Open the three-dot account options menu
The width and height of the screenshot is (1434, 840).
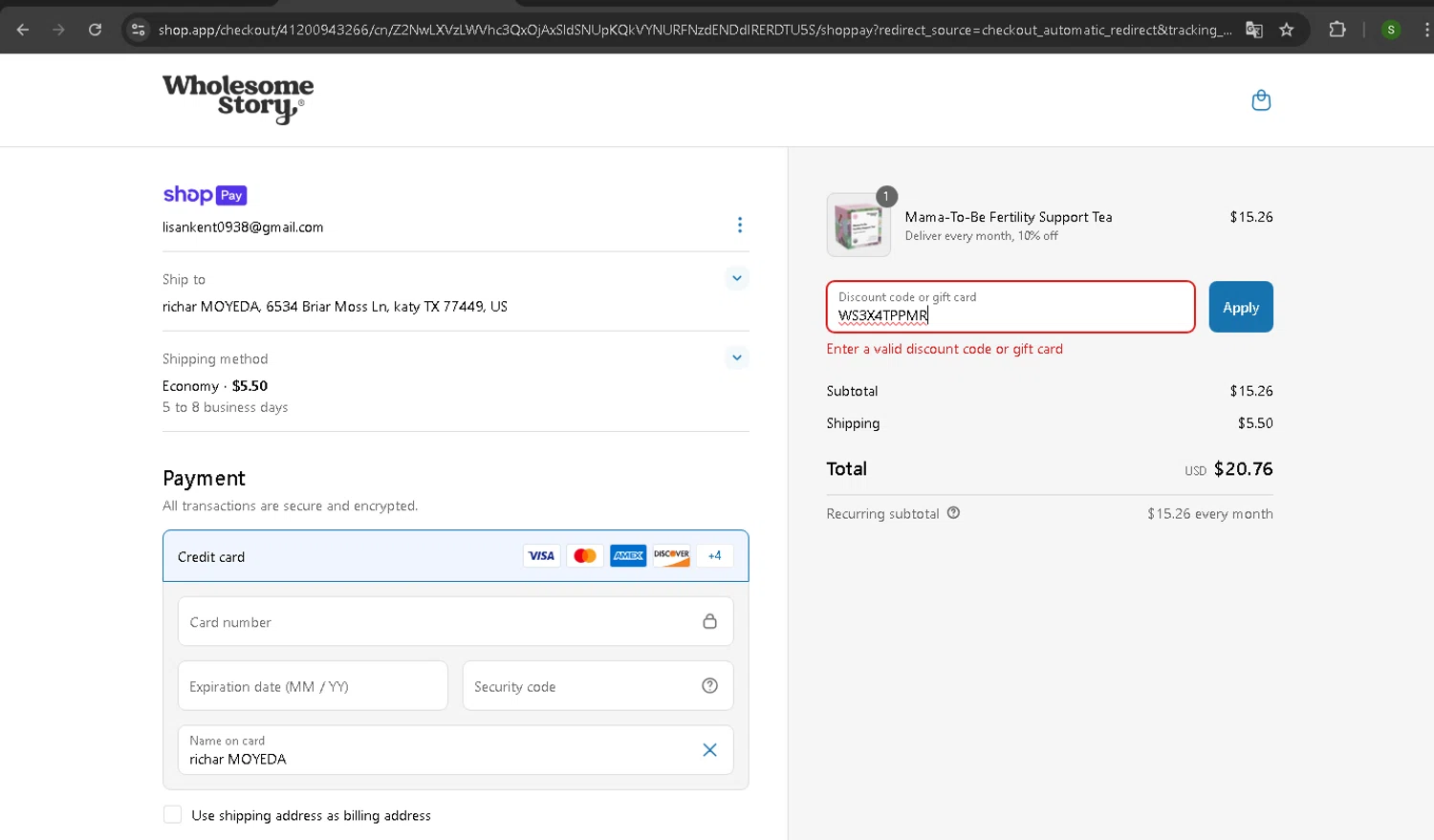coord(739,225)
